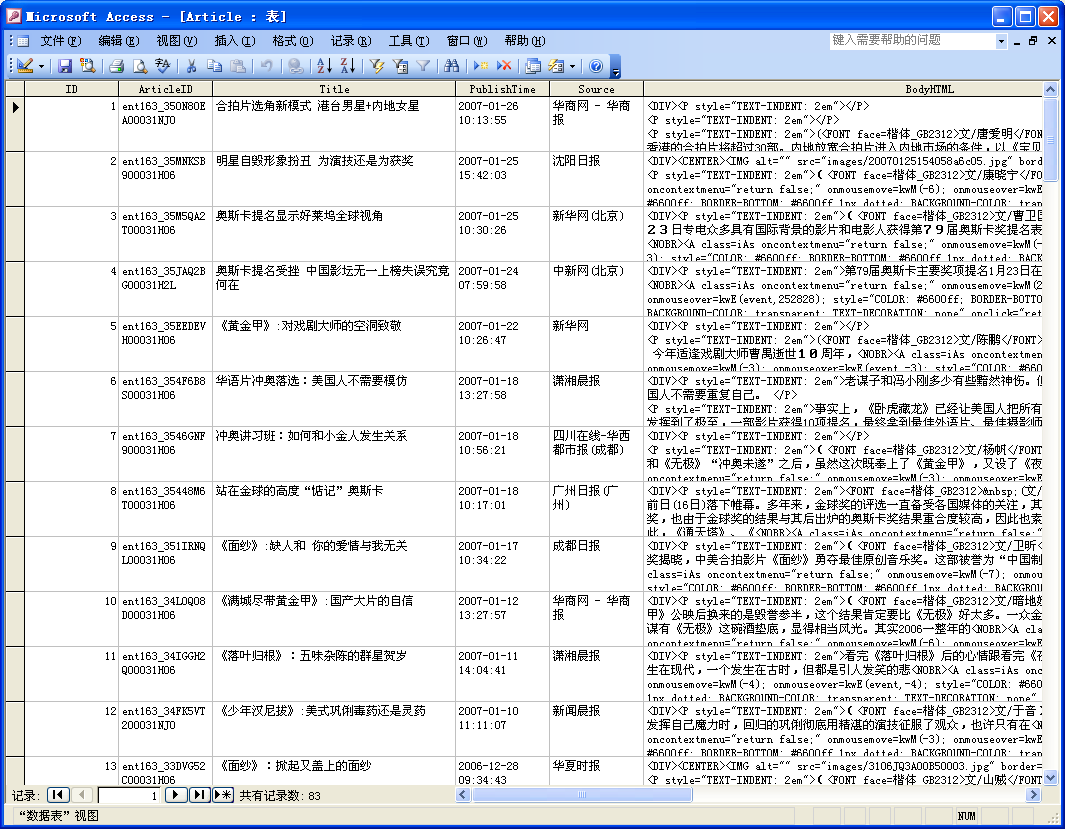Run spelling check from toolbar

click(x=163, y=66)
